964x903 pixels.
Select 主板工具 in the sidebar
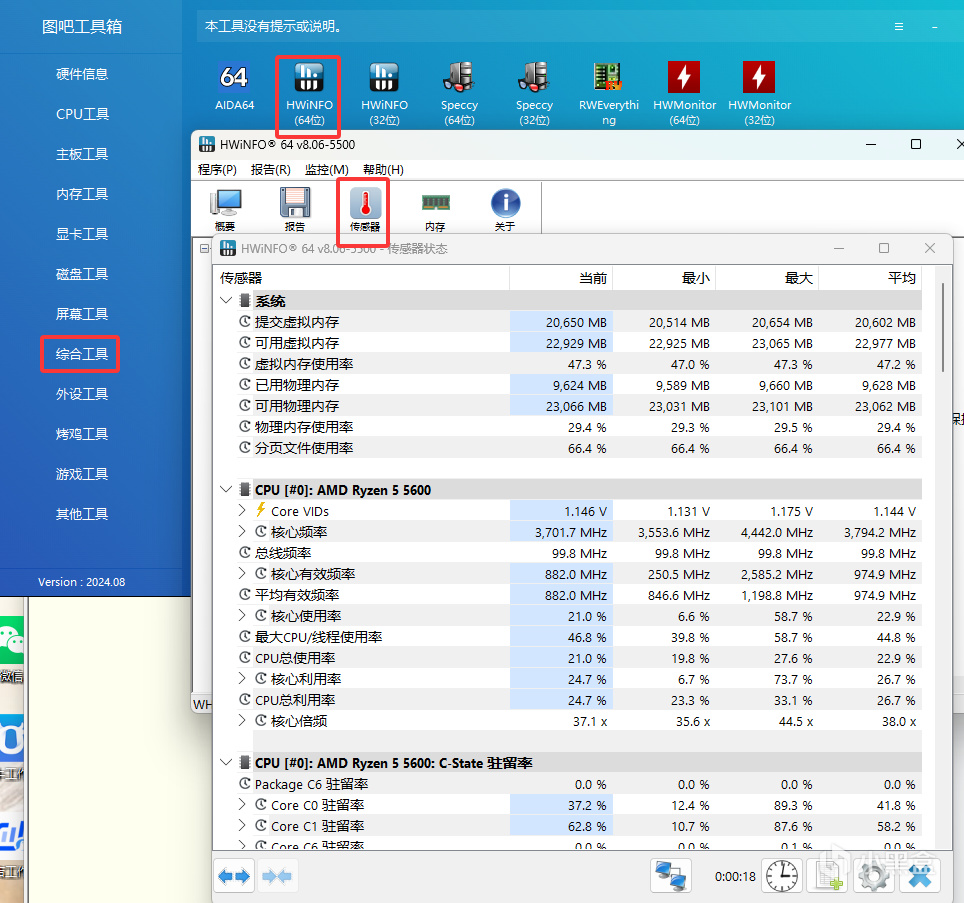point(82,154)
